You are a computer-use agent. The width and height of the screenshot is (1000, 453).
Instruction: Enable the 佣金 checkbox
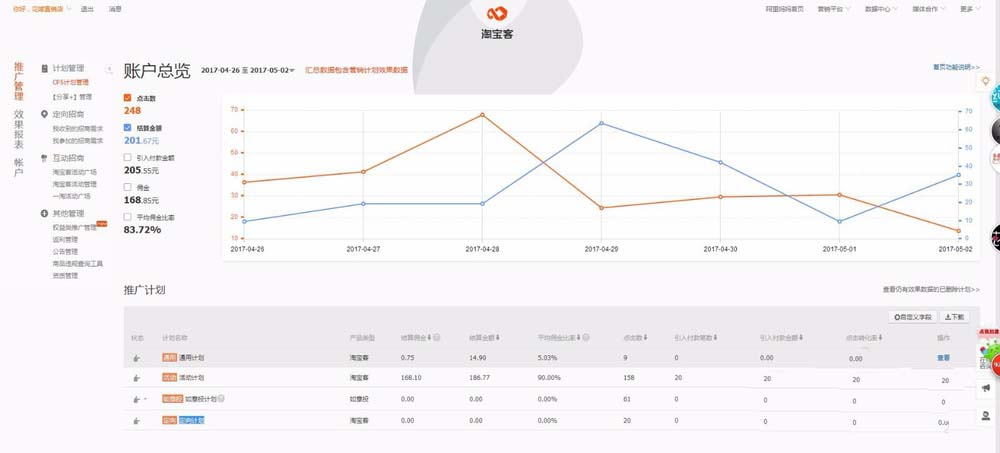click(128, 187)
